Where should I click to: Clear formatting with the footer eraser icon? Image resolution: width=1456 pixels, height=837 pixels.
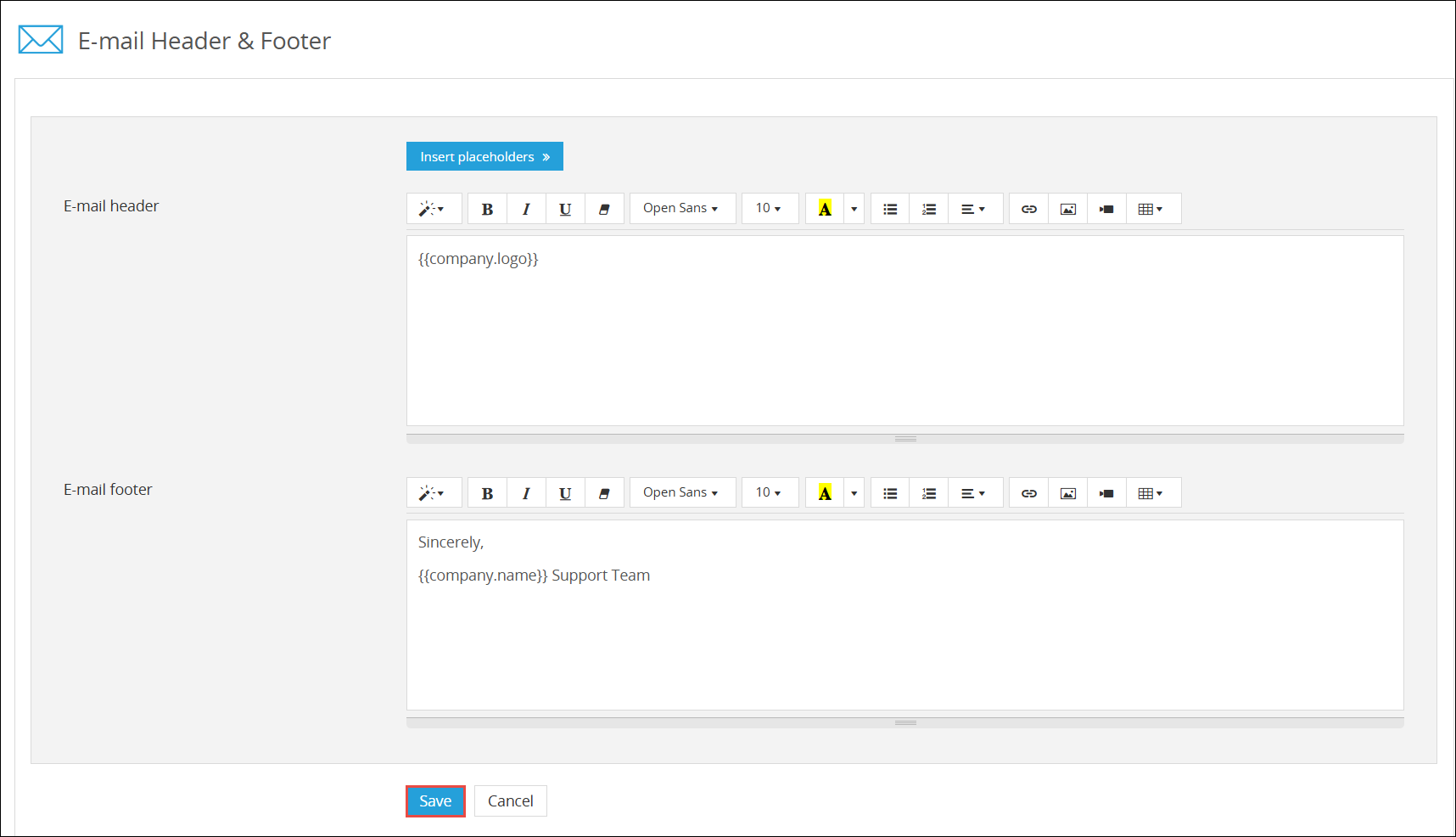click(x=604, y=493)
